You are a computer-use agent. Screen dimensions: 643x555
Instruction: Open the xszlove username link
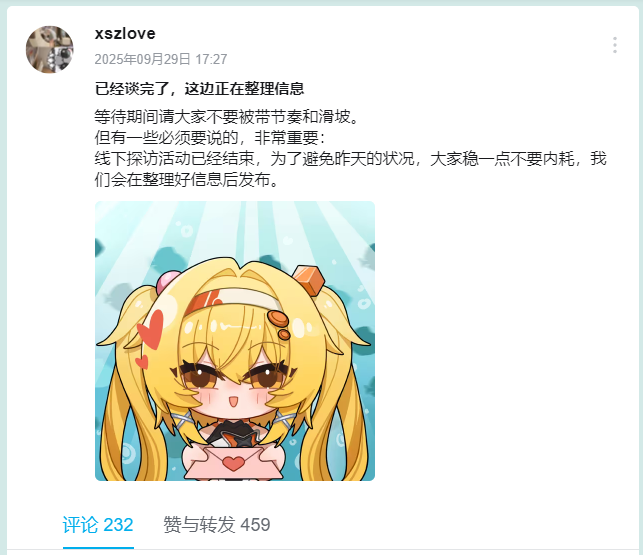[125, 34]
